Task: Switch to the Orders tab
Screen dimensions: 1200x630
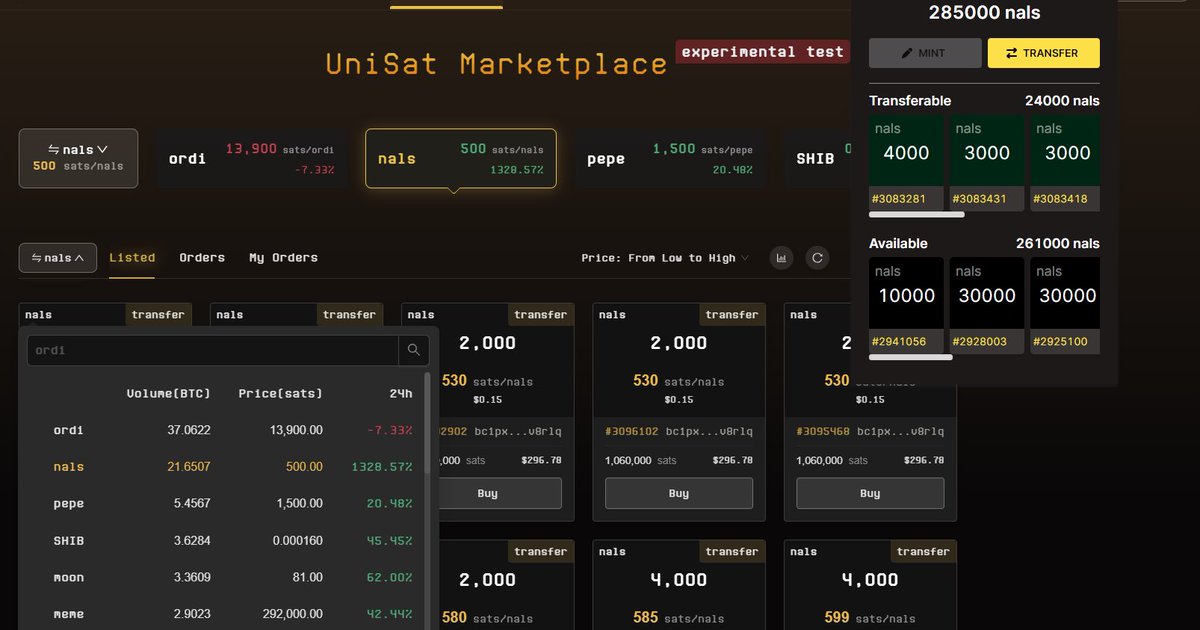Action: [x=202, y=258]
